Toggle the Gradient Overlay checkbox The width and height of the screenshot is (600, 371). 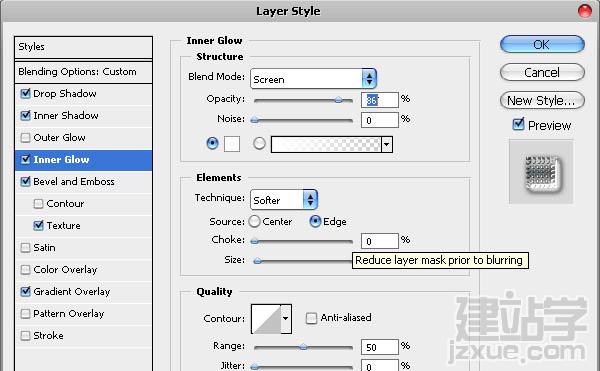pyautogui.click(x=25, y=292)
